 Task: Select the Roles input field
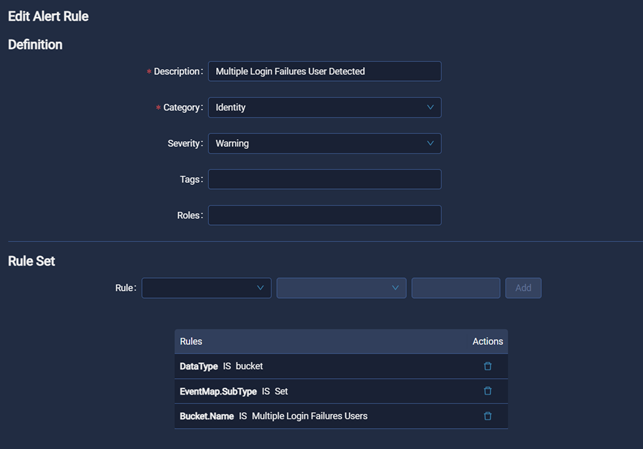coord(324,215)
